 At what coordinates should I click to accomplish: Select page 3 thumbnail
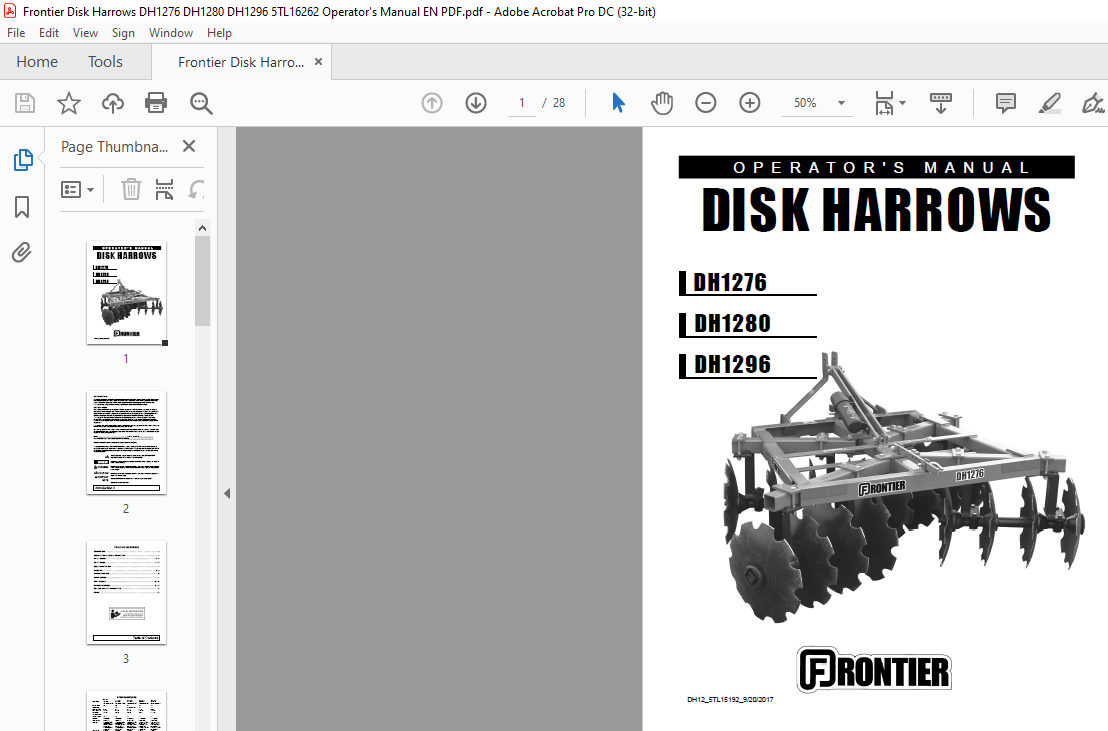pyautogui.click(x=126, y=592)
